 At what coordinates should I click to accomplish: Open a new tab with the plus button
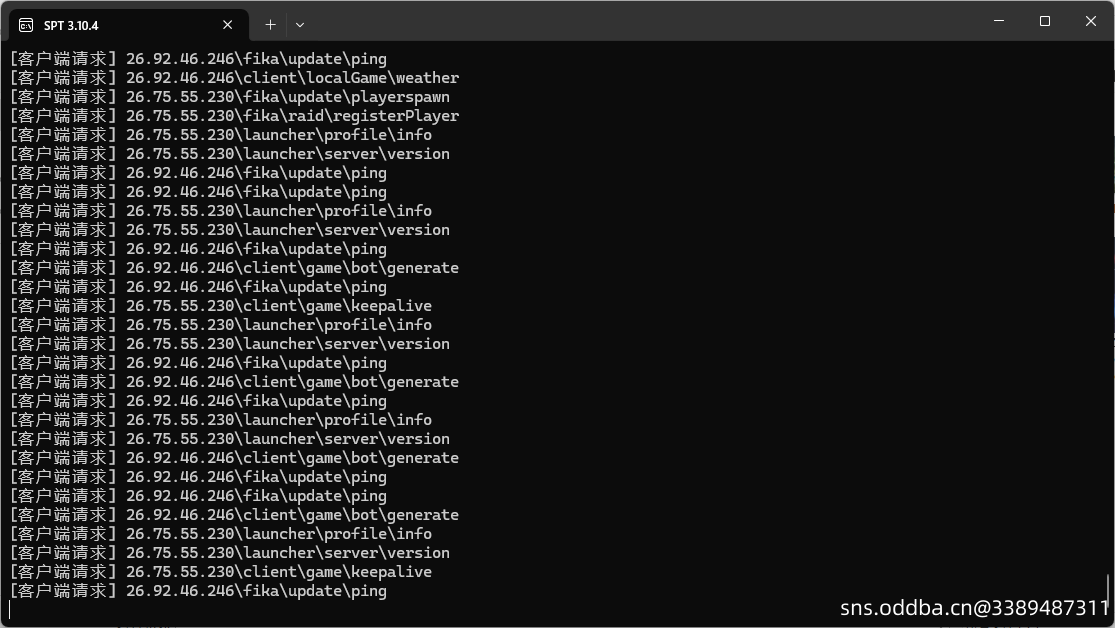click(270, 25)
